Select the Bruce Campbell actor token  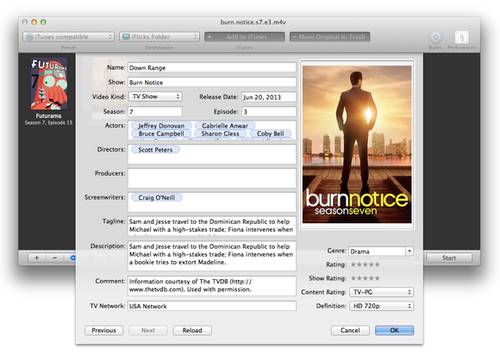click(x=161, y=134)
